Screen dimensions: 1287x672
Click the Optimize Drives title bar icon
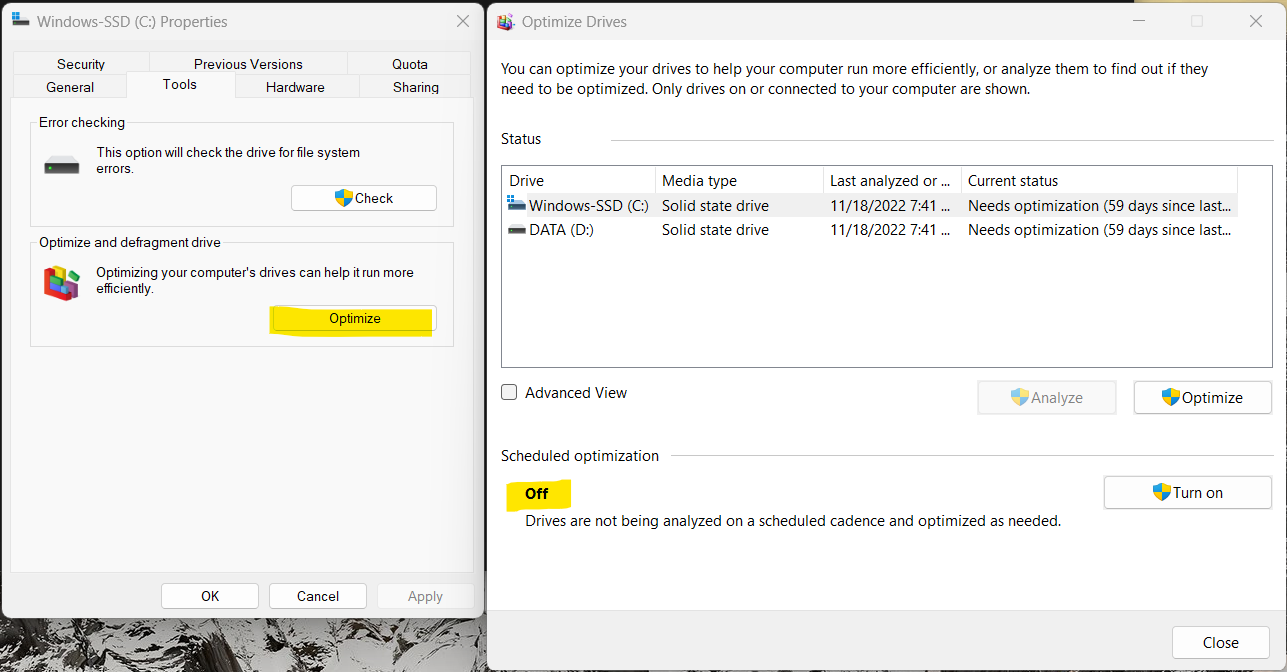(x=506, y=21)
